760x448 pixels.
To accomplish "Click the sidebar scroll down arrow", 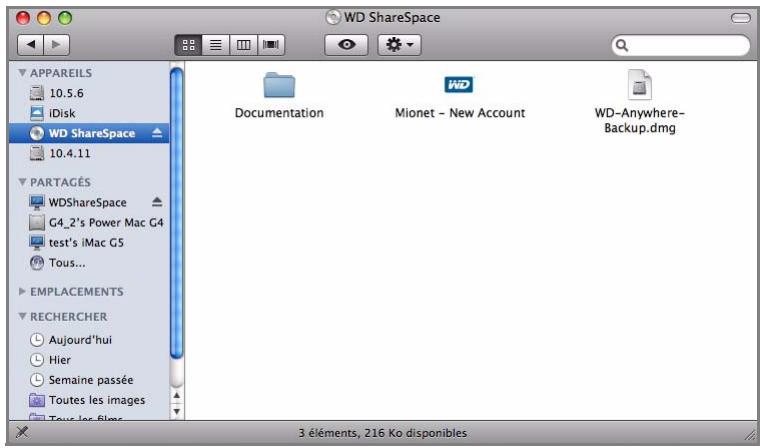I will coord(177,412).
